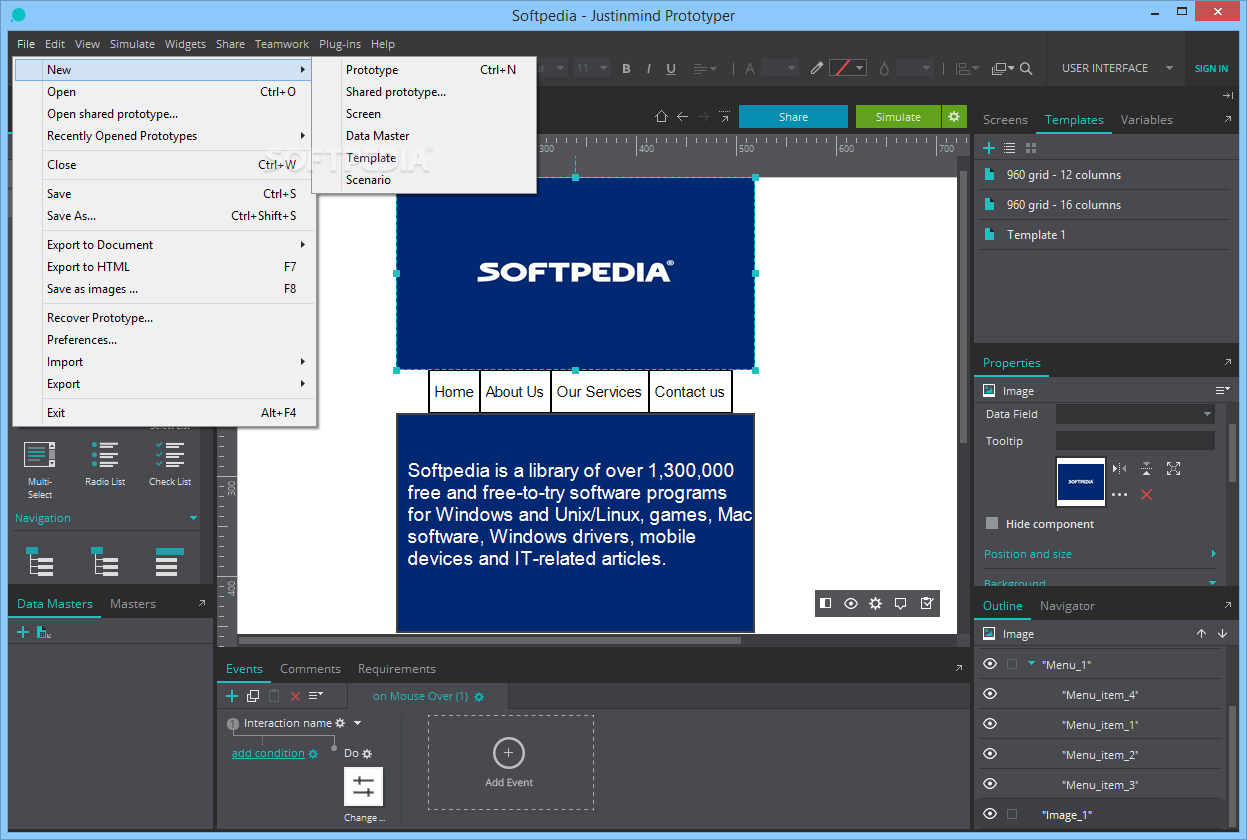Open the Events toolbar options menu

click(316, 696)
